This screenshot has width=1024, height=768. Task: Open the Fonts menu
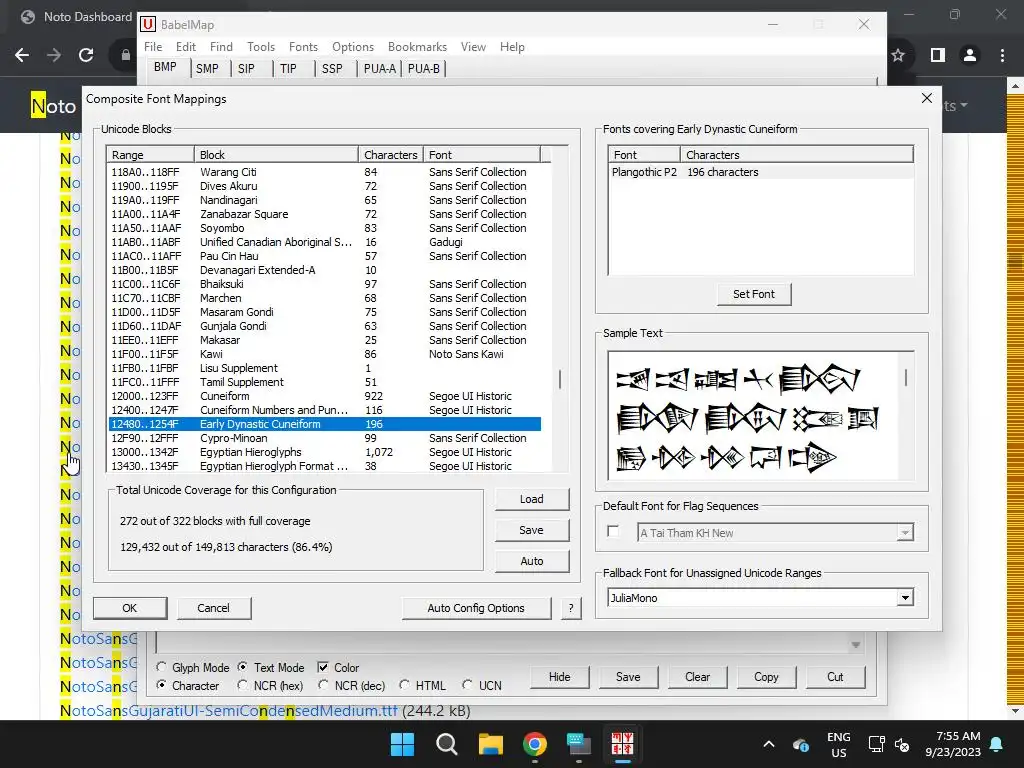coord(303,47)
